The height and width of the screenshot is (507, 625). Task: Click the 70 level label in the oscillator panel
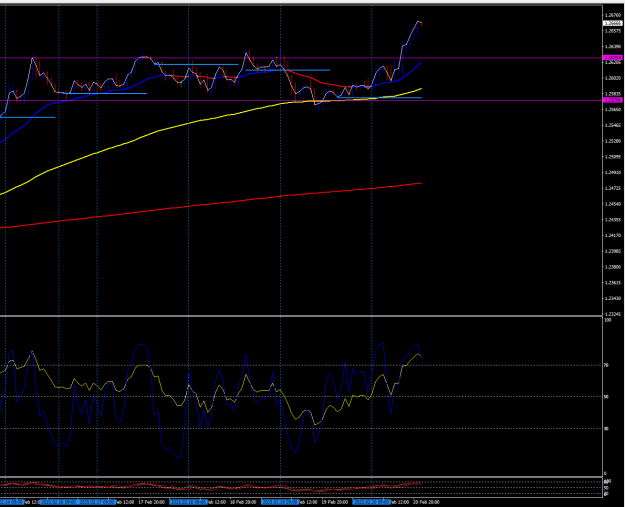point(606,365)
